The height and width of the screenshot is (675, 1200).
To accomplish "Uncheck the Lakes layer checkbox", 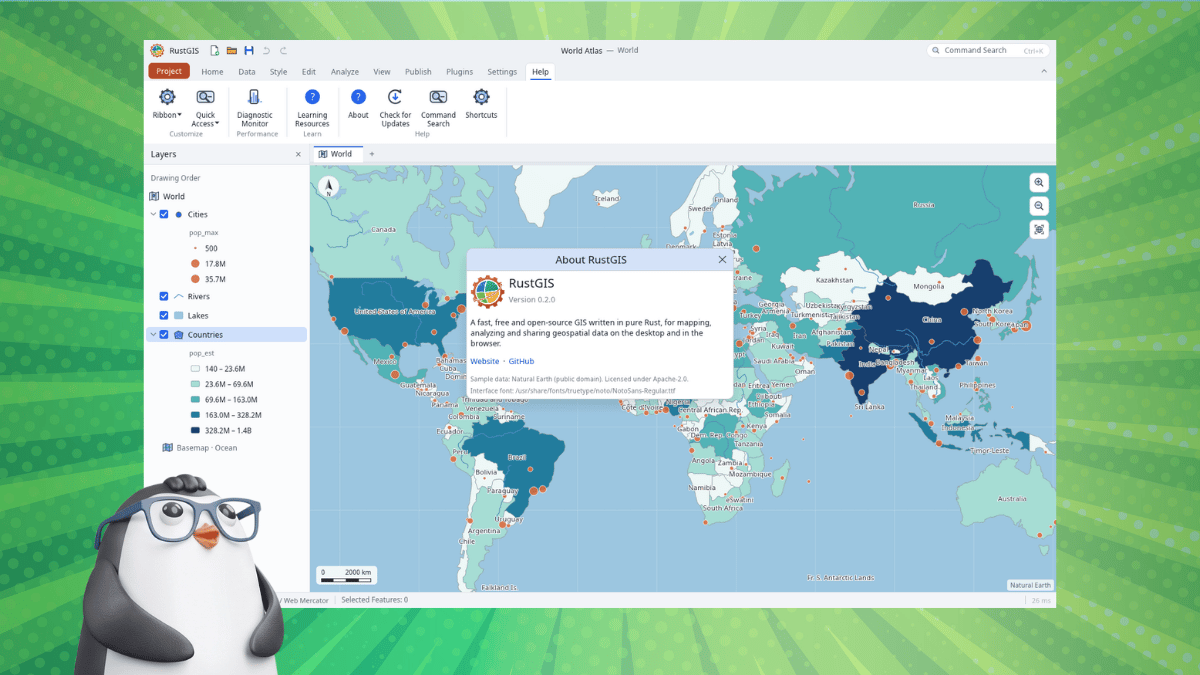I will point(164,315).
